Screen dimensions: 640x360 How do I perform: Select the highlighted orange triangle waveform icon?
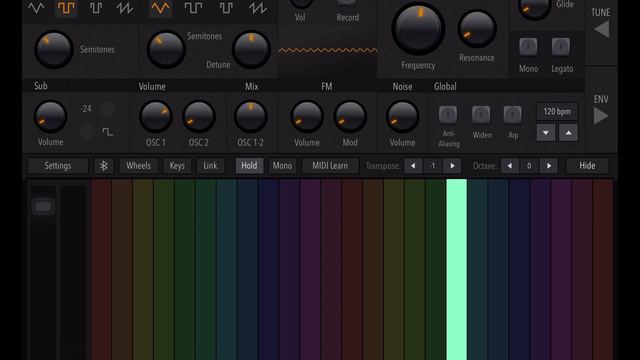click(160, 7)
